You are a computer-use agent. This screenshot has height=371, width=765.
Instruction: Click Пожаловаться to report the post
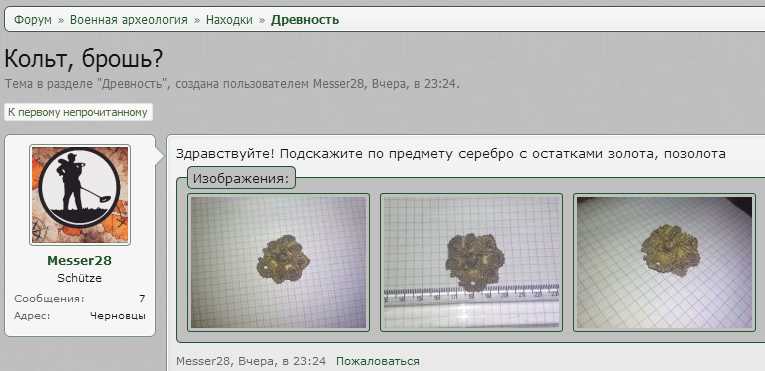tap(378, 361)
